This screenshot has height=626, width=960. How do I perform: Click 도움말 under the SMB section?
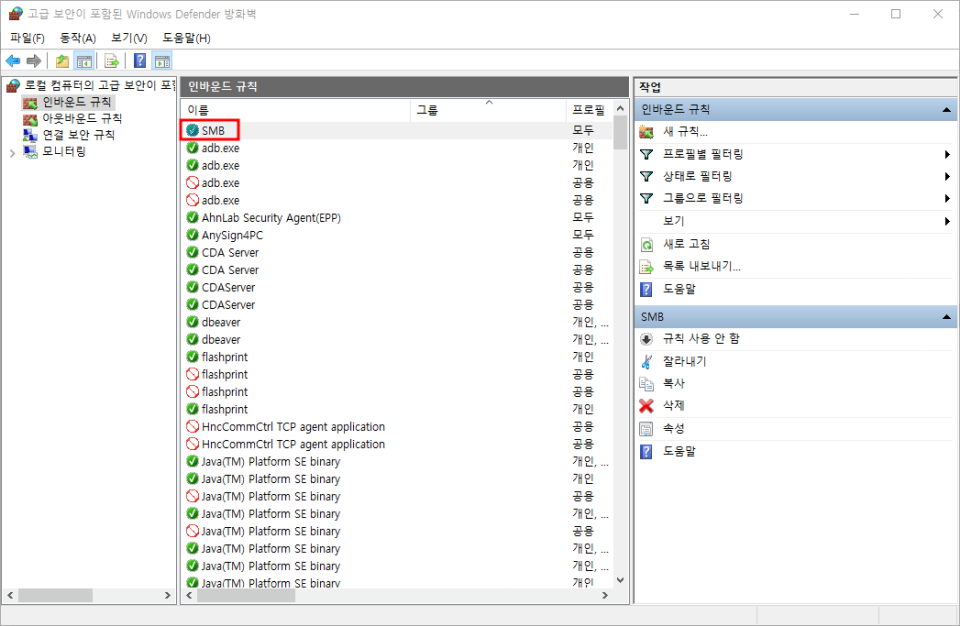[x=680, y=451]
